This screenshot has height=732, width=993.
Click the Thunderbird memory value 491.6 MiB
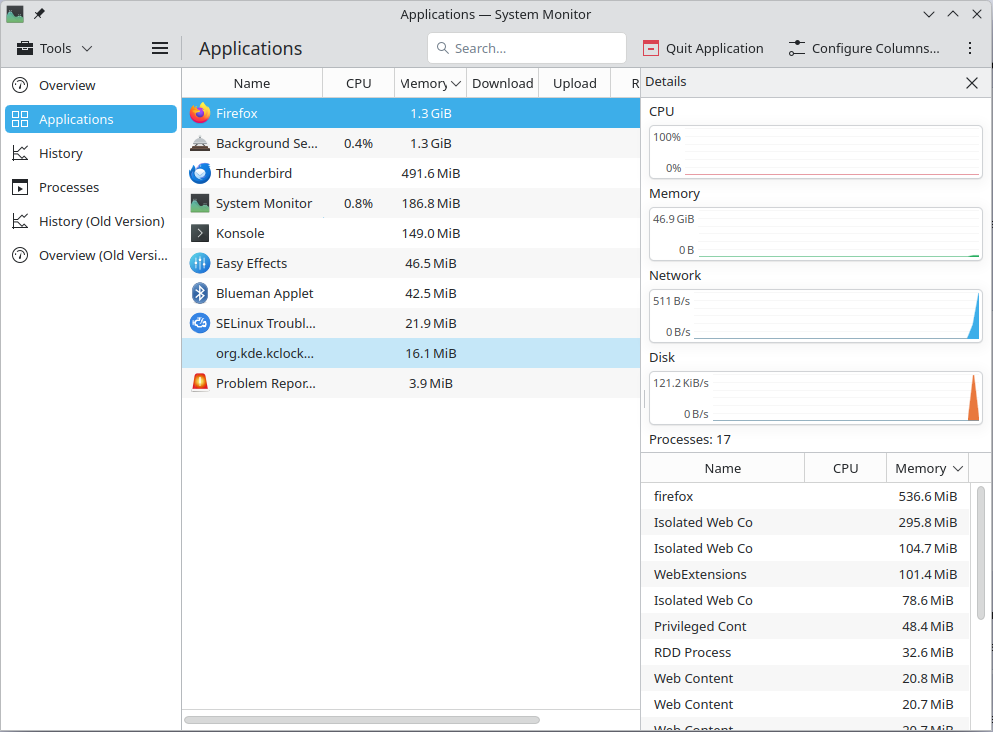tap(431, 174)
